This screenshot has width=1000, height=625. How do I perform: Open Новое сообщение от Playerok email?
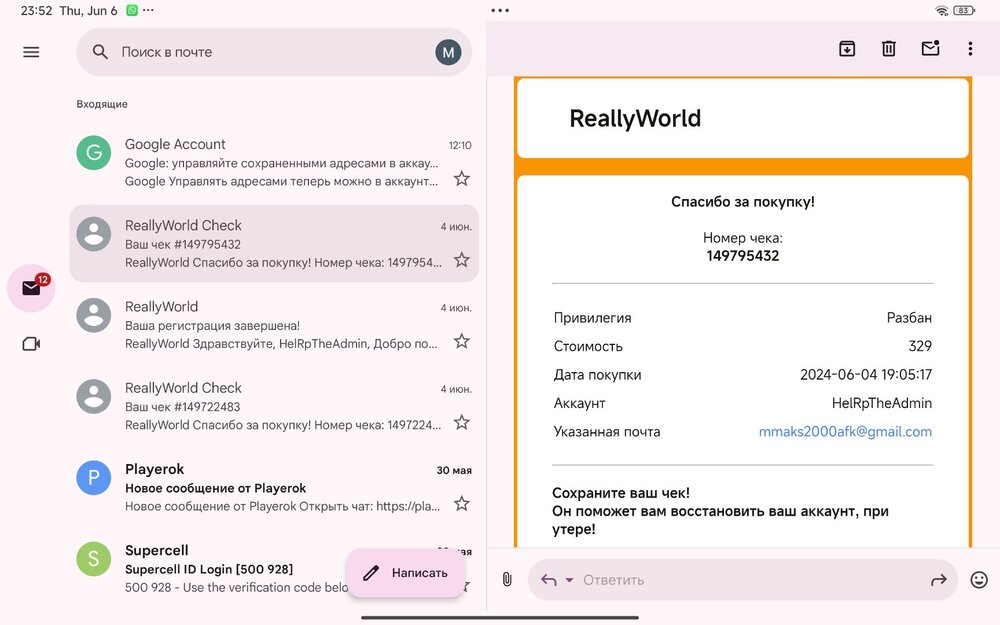pyautogui.click(x=274, y=488)
